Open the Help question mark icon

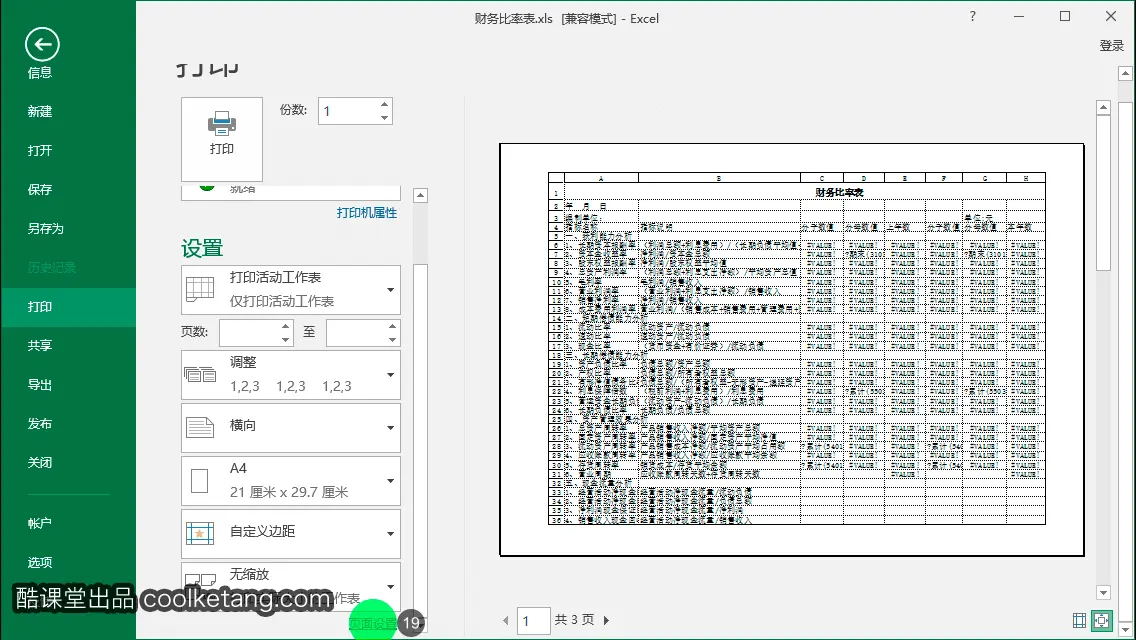972,16
